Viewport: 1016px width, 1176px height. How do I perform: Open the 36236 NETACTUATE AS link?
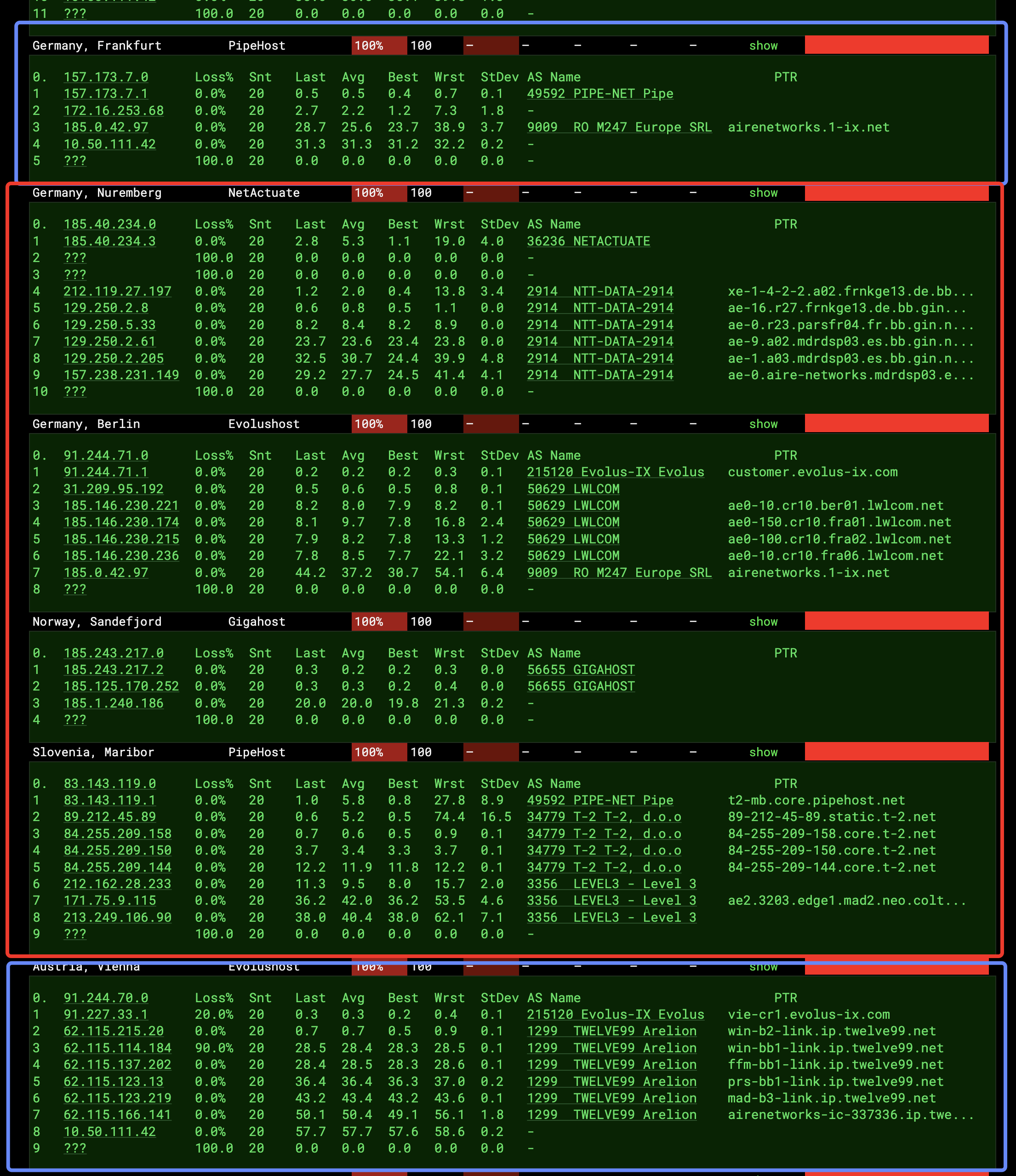pos(588,240)
